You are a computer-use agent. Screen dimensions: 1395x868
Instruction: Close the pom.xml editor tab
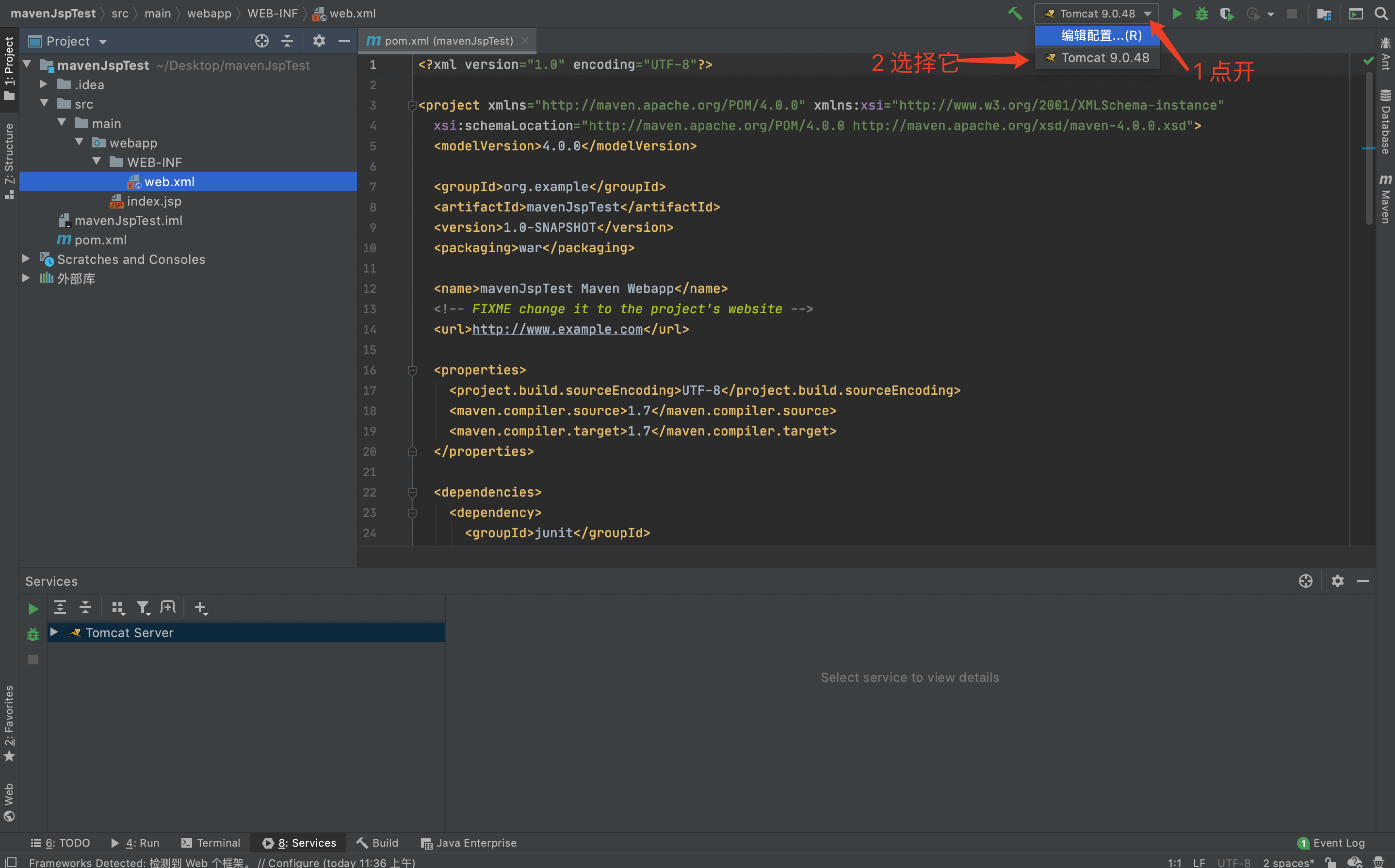[x=525, y=41]
